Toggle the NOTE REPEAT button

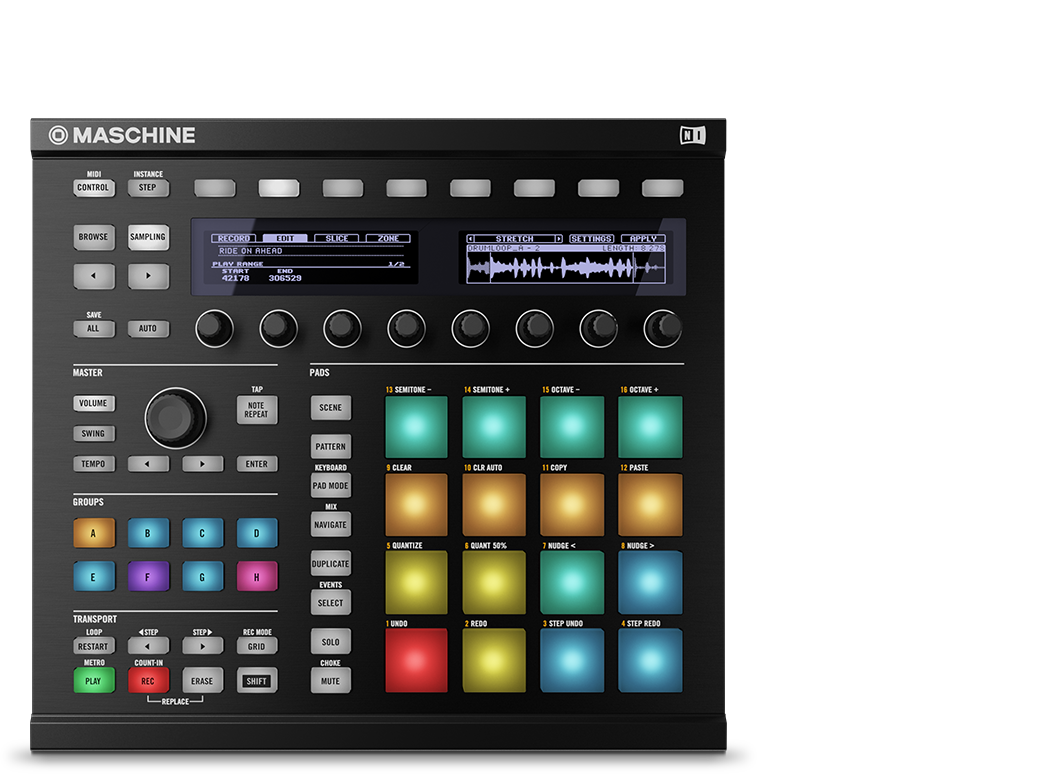257,410
